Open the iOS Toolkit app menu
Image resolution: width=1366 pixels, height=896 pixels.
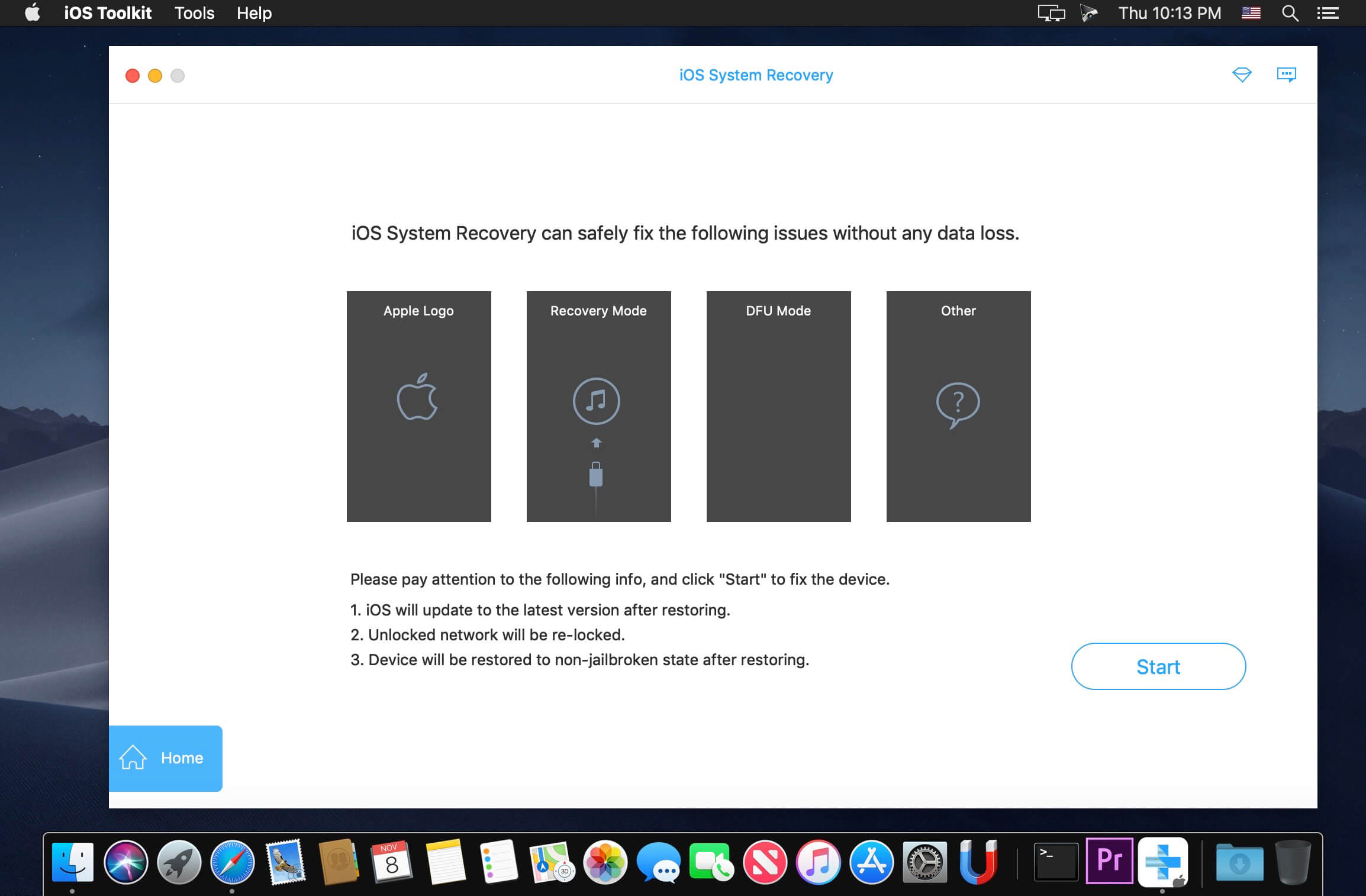coord(107,13)
